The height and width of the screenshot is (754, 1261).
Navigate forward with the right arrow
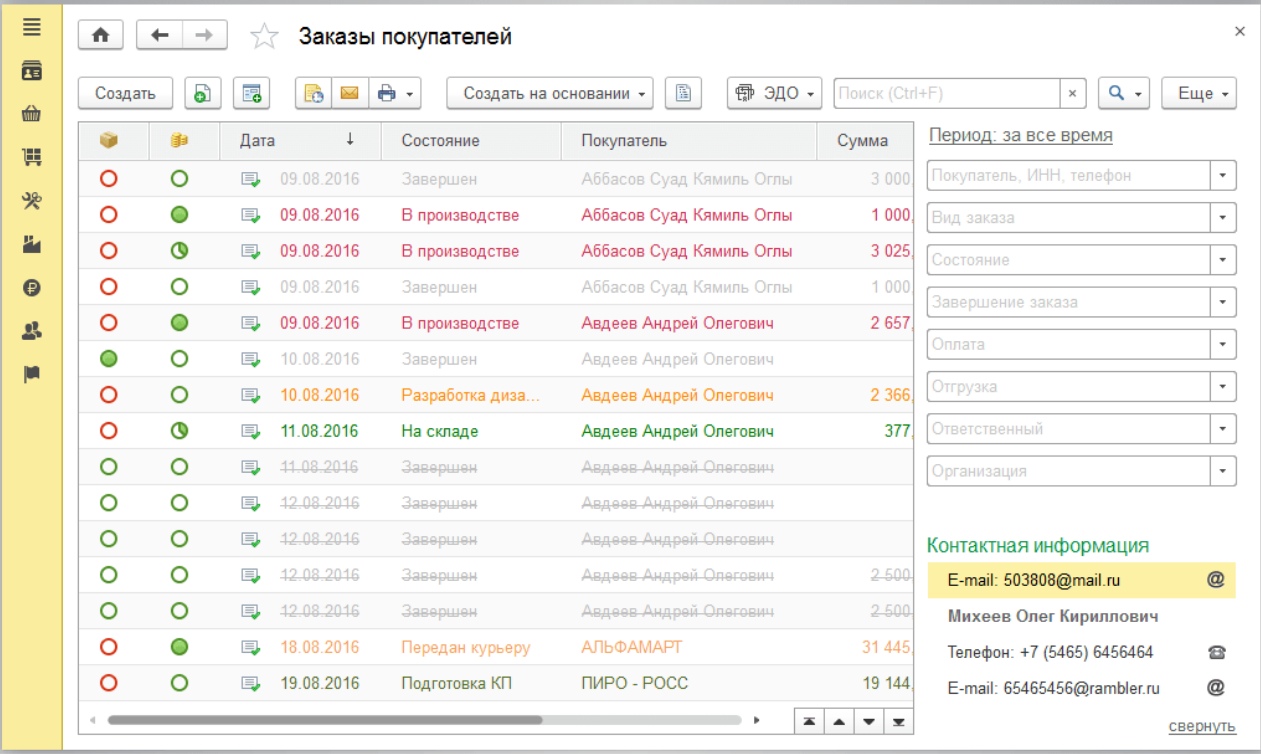(204, 35)
